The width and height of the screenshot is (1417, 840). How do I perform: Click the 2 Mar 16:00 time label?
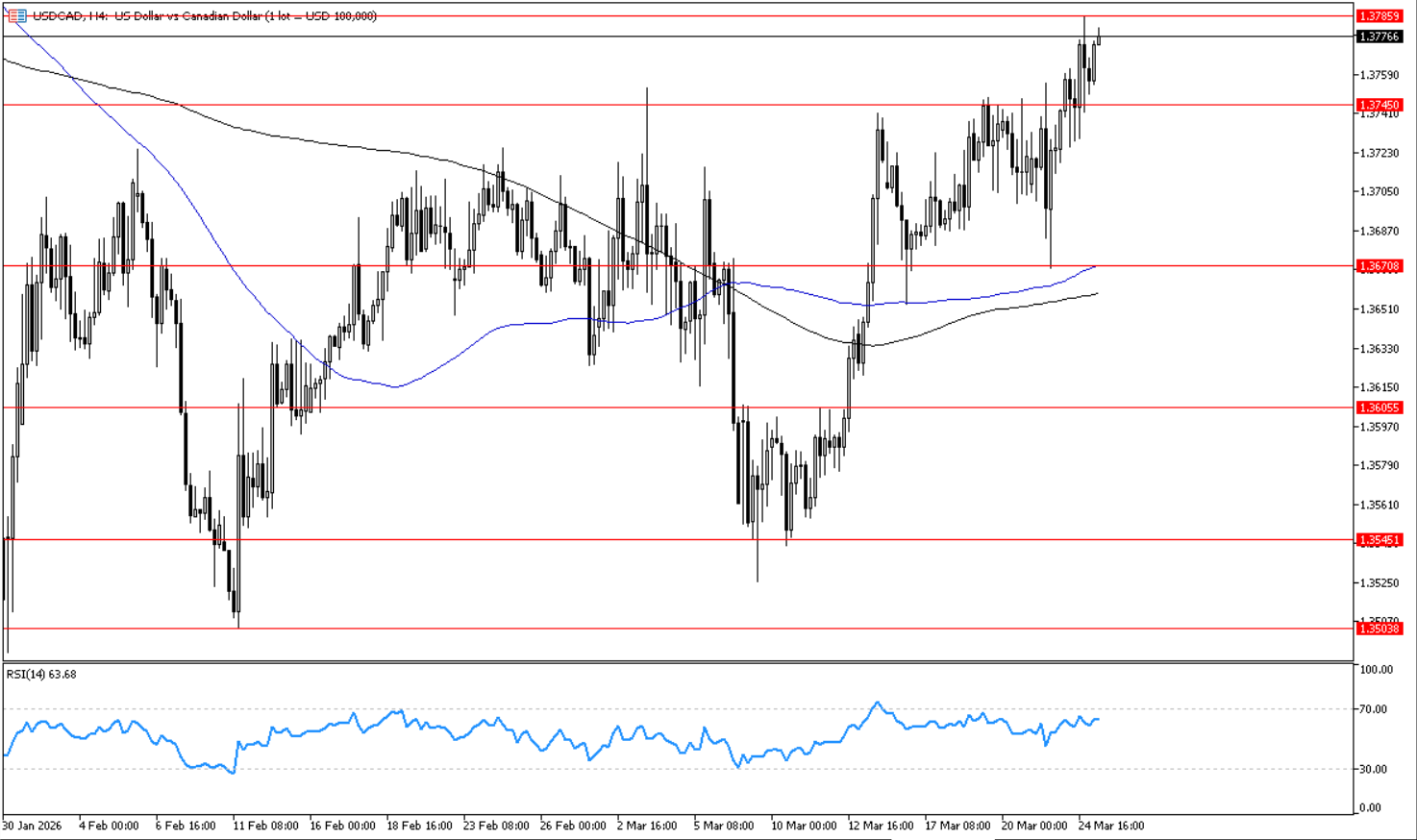[649, 826]
